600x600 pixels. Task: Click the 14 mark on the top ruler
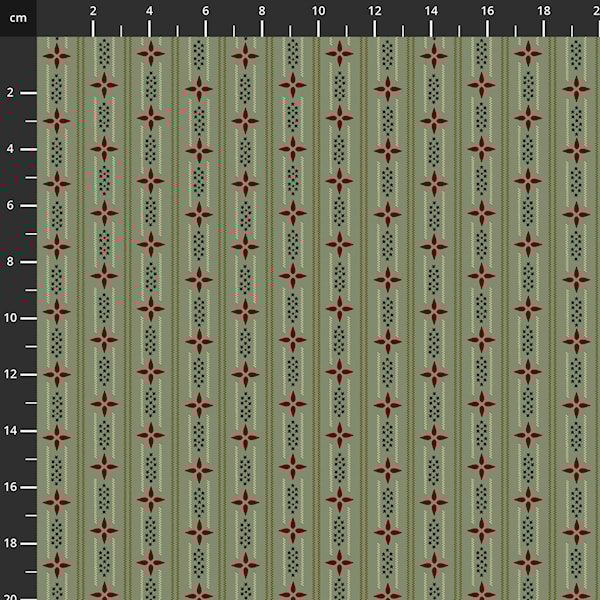(430, 10)
